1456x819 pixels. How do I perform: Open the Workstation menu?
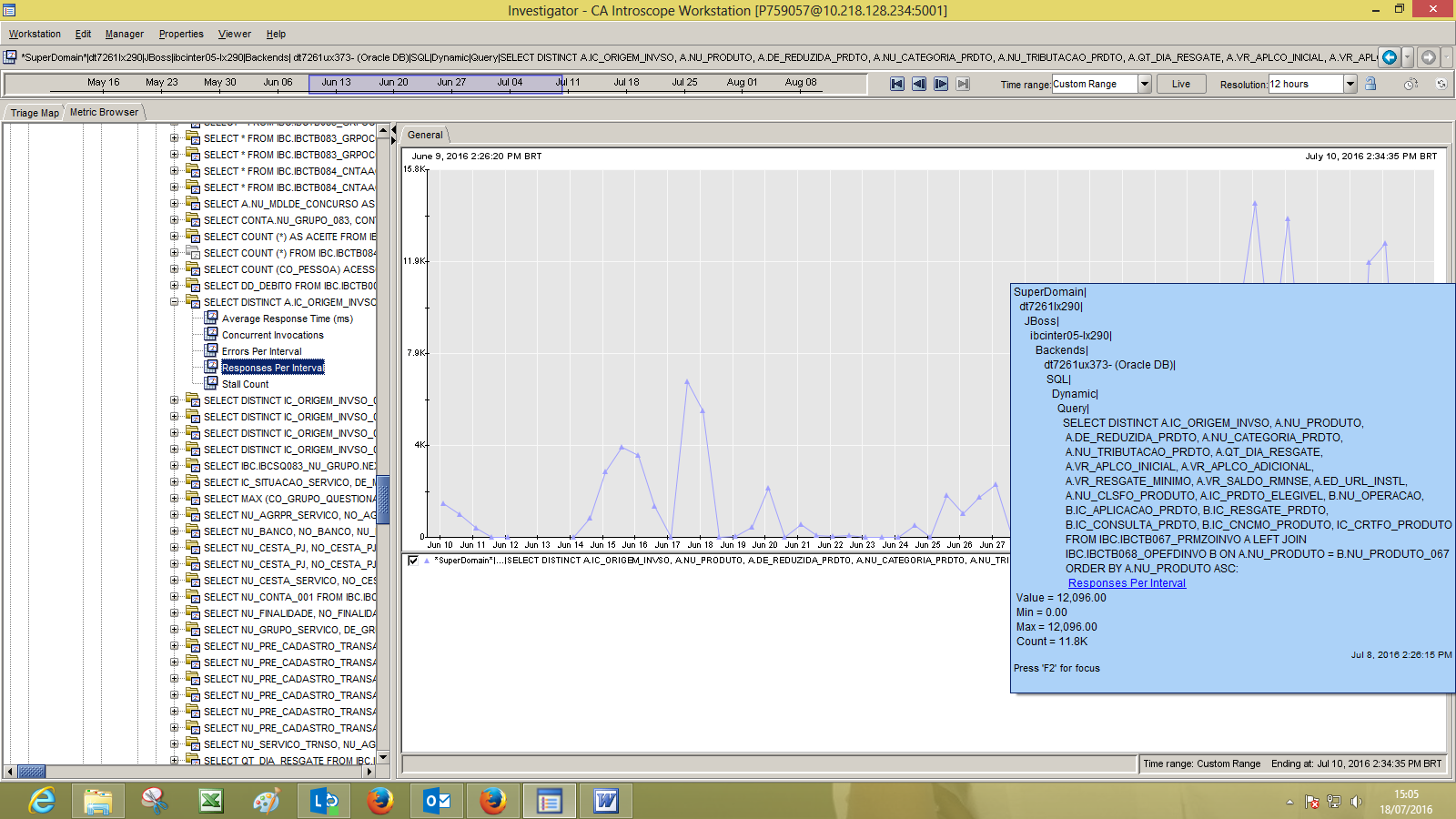(35, 34)
